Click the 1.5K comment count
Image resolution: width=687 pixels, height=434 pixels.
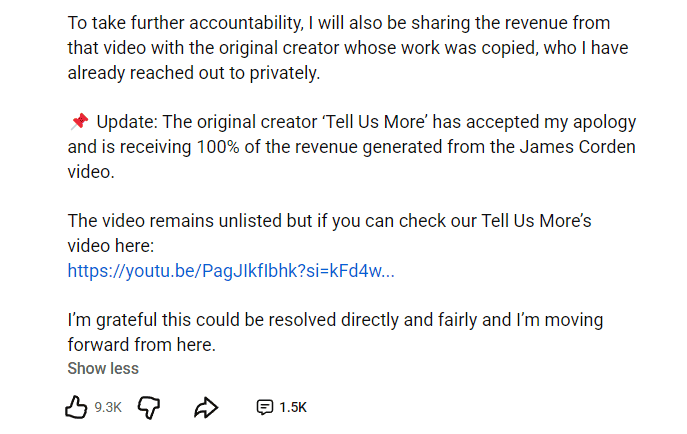293,407
